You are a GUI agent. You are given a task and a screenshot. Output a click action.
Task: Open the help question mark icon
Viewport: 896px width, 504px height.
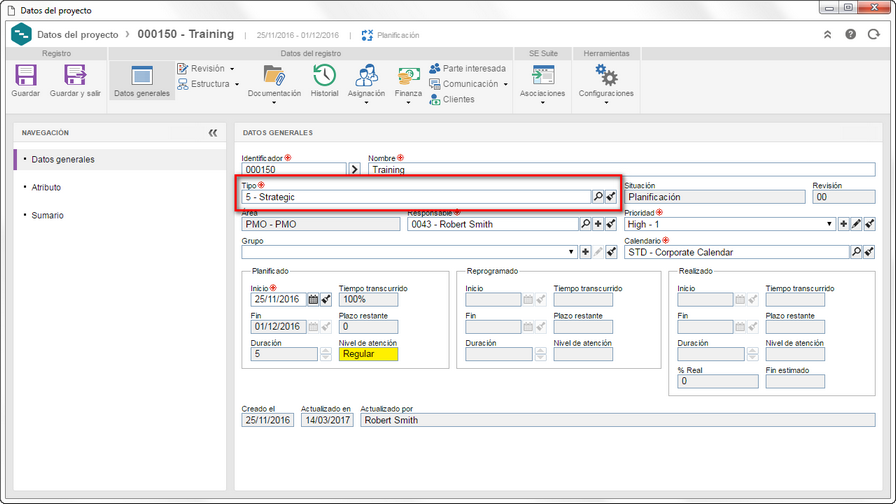point(850,34)
